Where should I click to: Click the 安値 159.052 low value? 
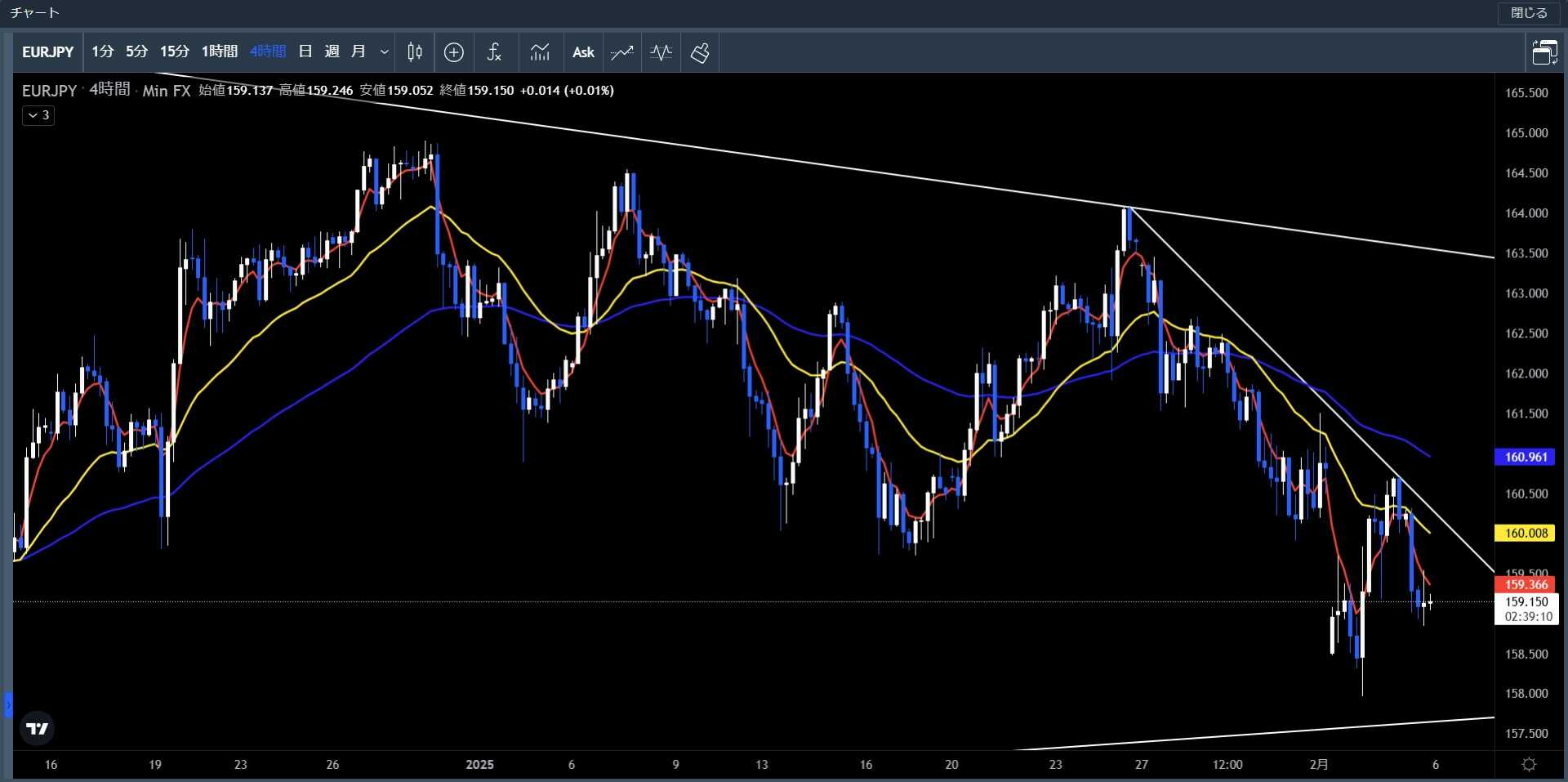tap(396, 90)
